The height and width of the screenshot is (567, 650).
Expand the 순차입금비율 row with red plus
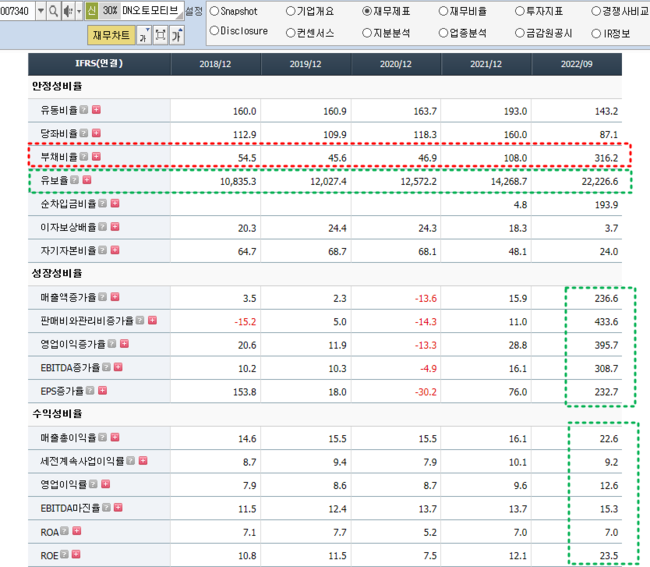pyautogui.click(x=115, y=204)
